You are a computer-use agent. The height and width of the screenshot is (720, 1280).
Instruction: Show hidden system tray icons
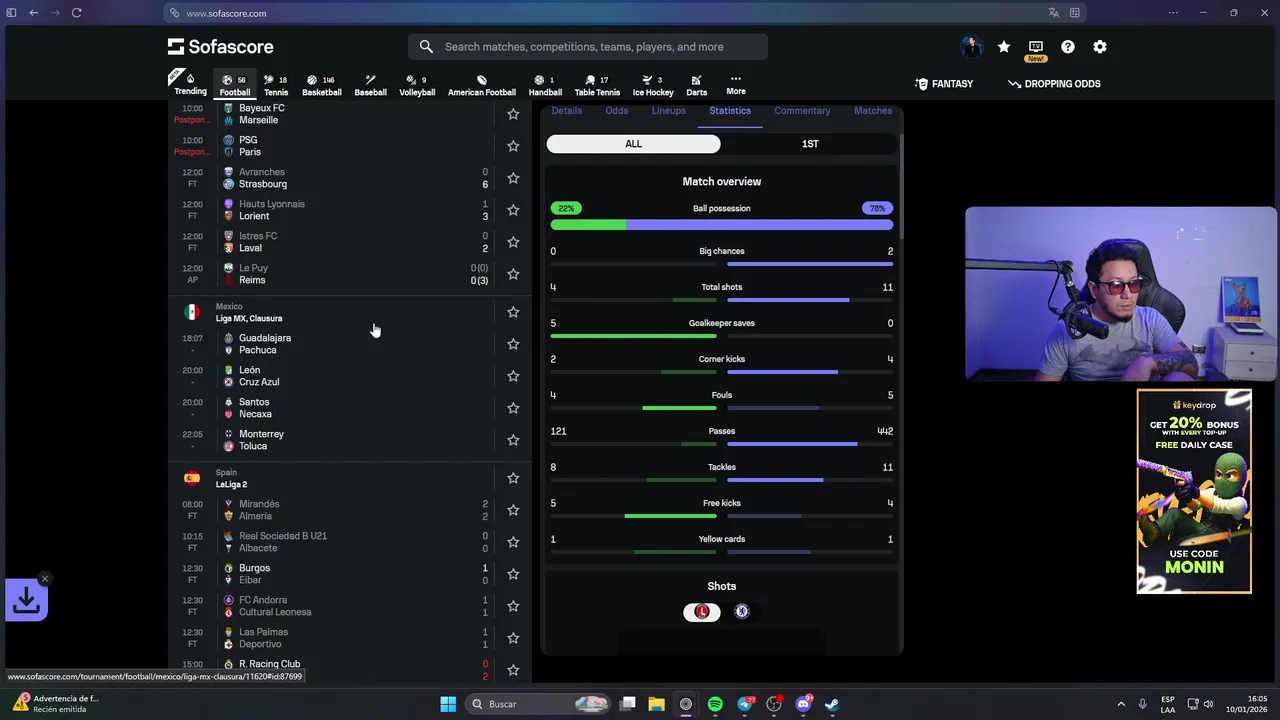tap(1121, 704)
